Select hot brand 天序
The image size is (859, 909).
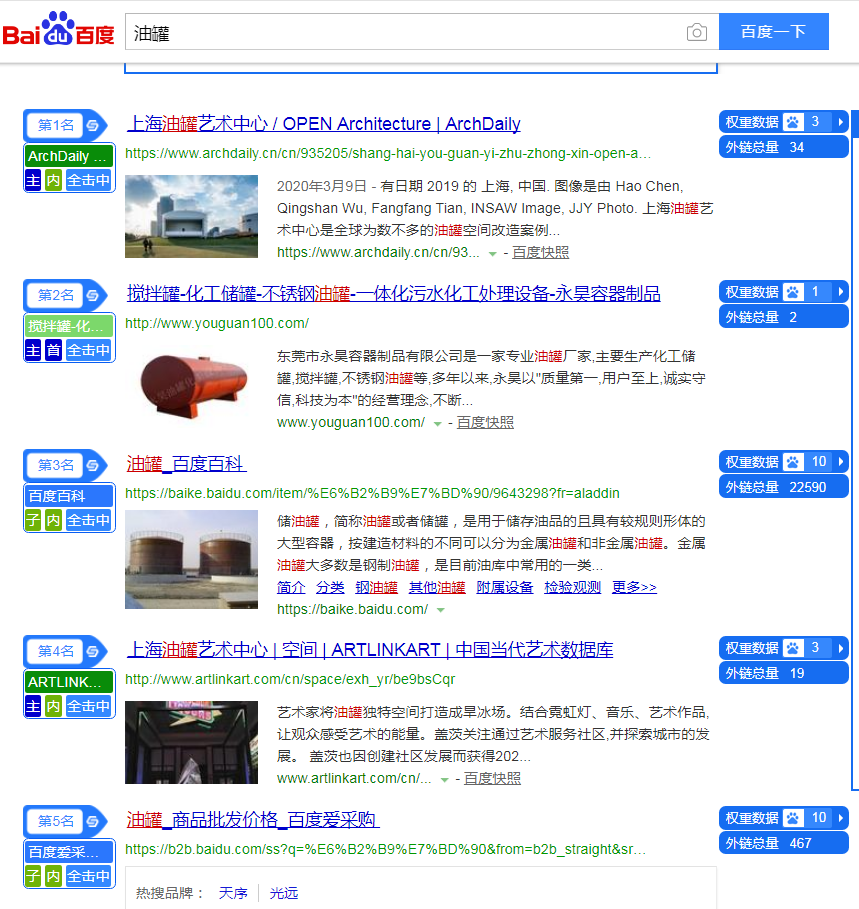tap(233, 893)
